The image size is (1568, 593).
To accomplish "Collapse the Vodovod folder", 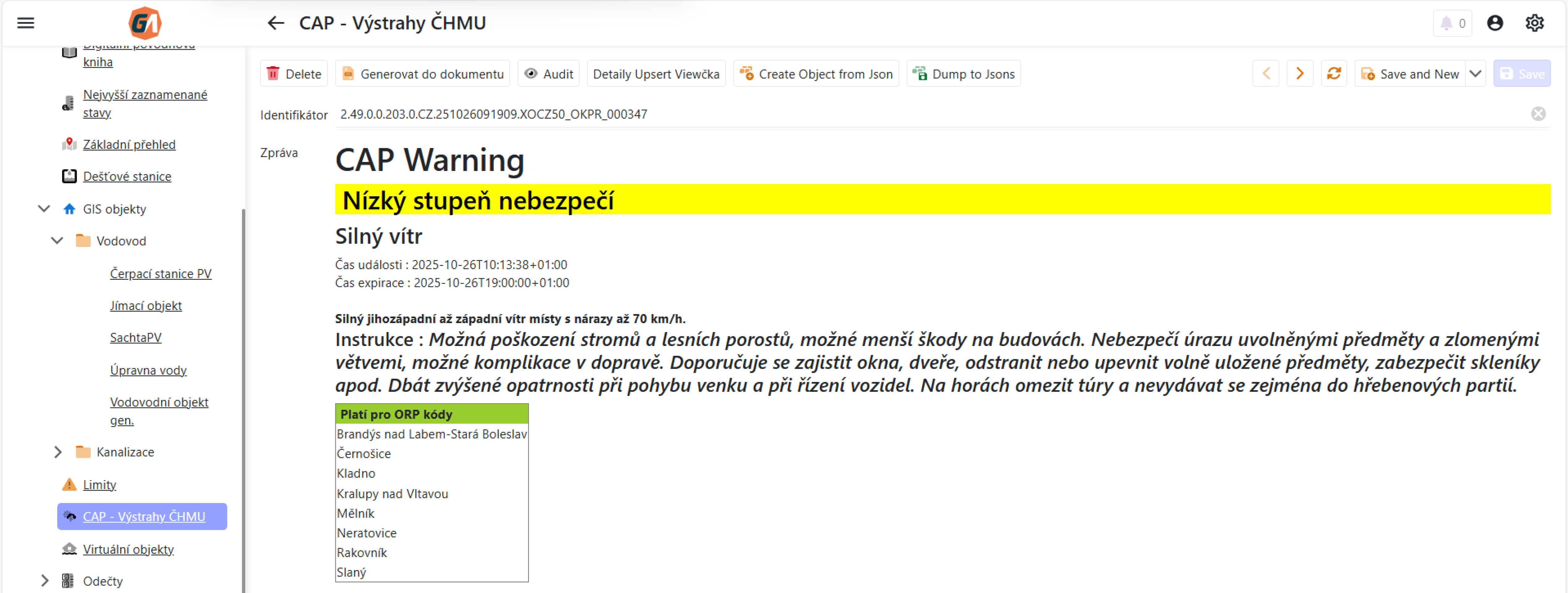I will (57, 241).
